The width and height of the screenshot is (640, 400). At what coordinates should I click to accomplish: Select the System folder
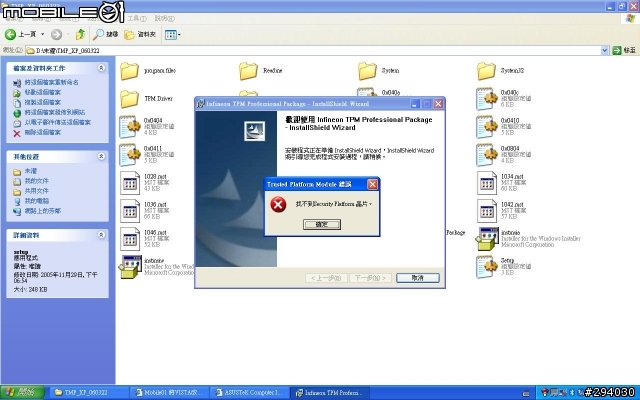pyautogui.click(x=379, y=71)
